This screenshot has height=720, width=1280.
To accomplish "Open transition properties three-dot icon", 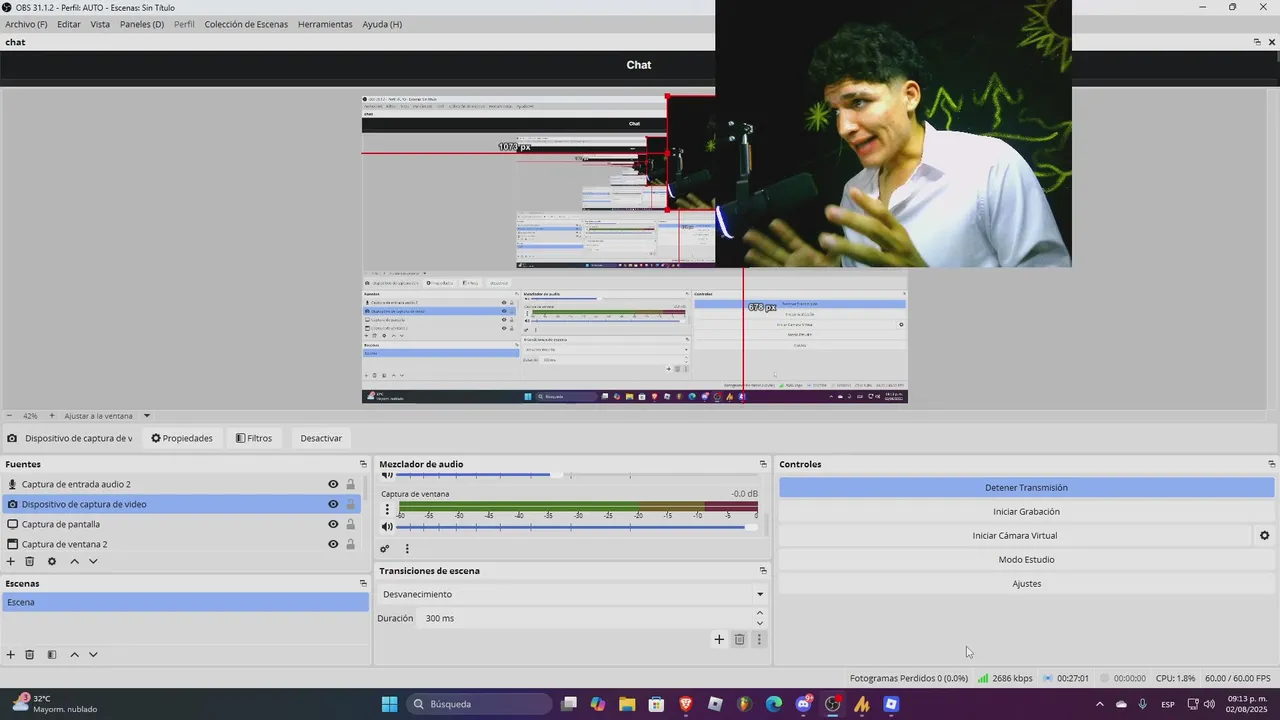I will point(759,640).
